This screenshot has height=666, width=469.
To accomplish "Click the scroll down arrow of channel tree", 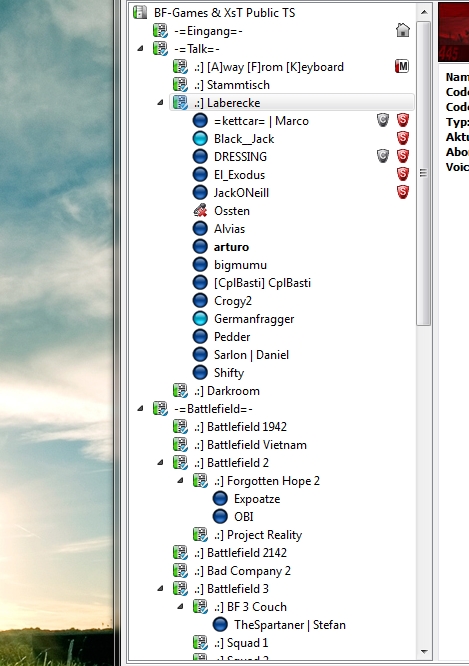I will (424, 651).
